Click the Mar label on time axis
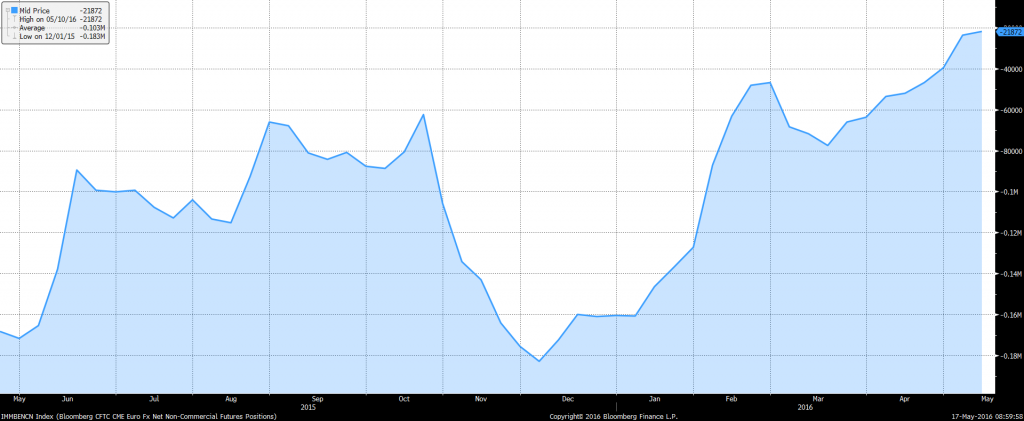Viewport: 1024px width, 421px height. [818, 398]
